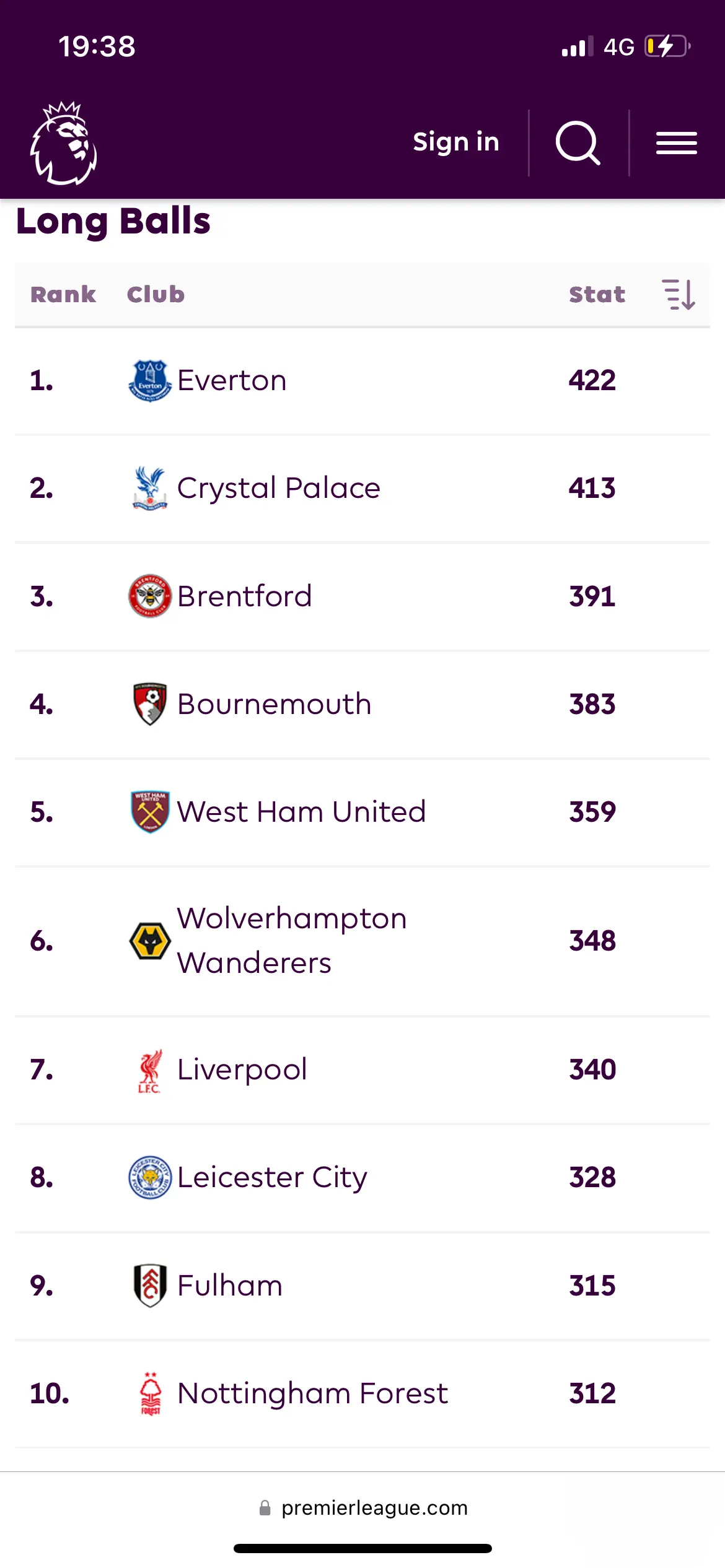Click the Premier League lion logo
This screenshot has height=1568, width=725.
[x=64, y=144]
